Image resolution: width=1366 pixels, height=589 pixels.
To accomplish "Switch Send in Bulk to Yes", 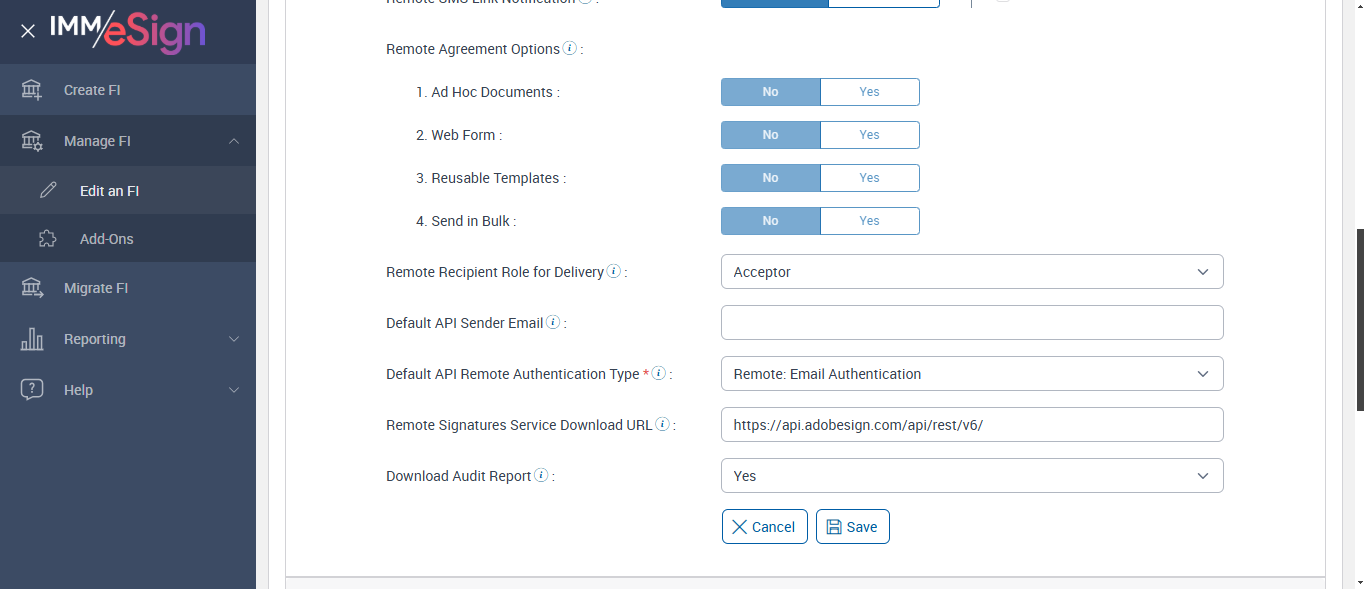I will (869, 221).
